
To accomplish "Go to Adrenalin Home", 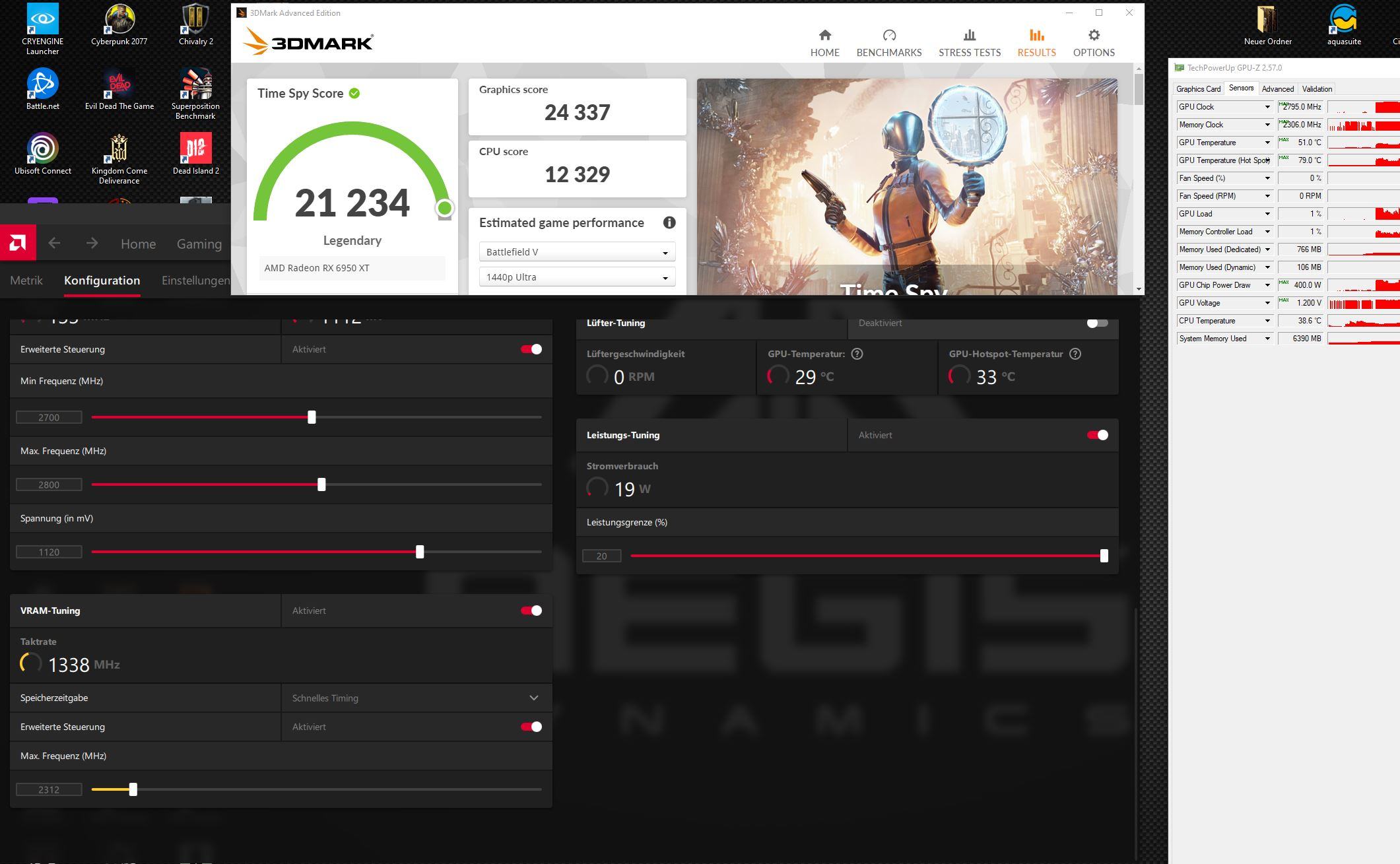I will click(138, 244).
